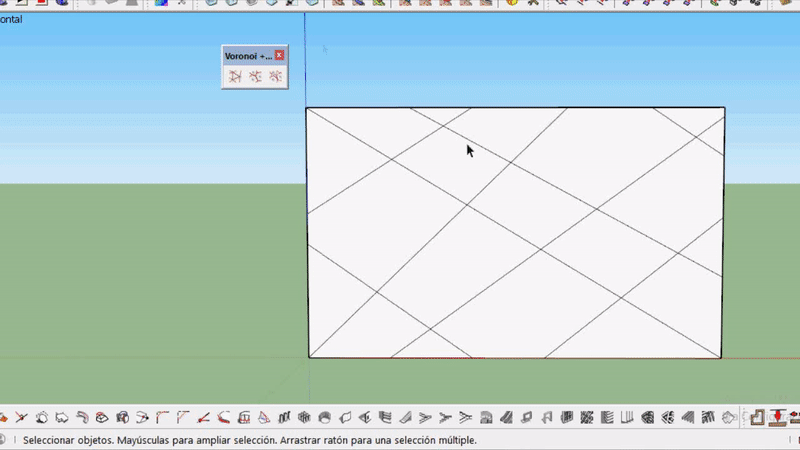
Task: Click the dark slanted slab icon
Action: [507, 418]
